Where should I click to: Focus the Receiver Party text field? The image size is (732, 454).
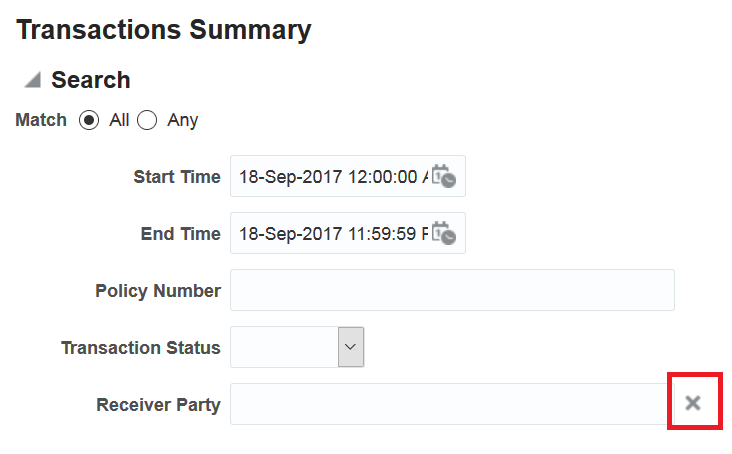coord(447,404)
